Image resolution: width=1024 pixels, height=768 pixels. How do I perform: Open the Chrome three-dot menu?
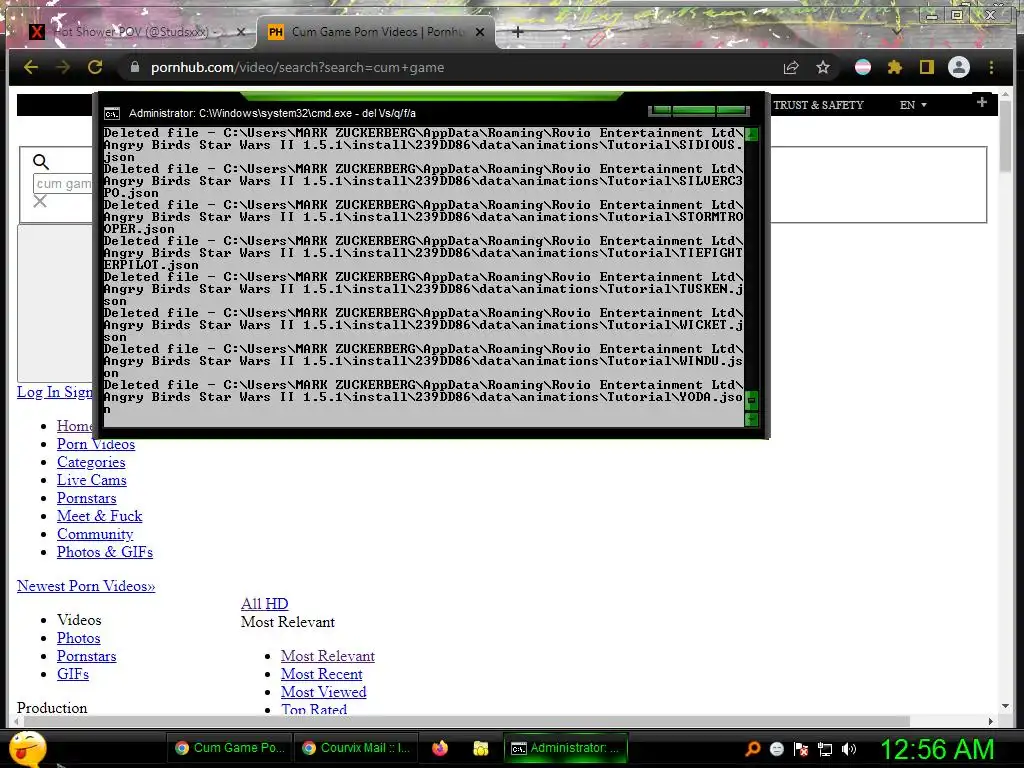coord(991,67)
